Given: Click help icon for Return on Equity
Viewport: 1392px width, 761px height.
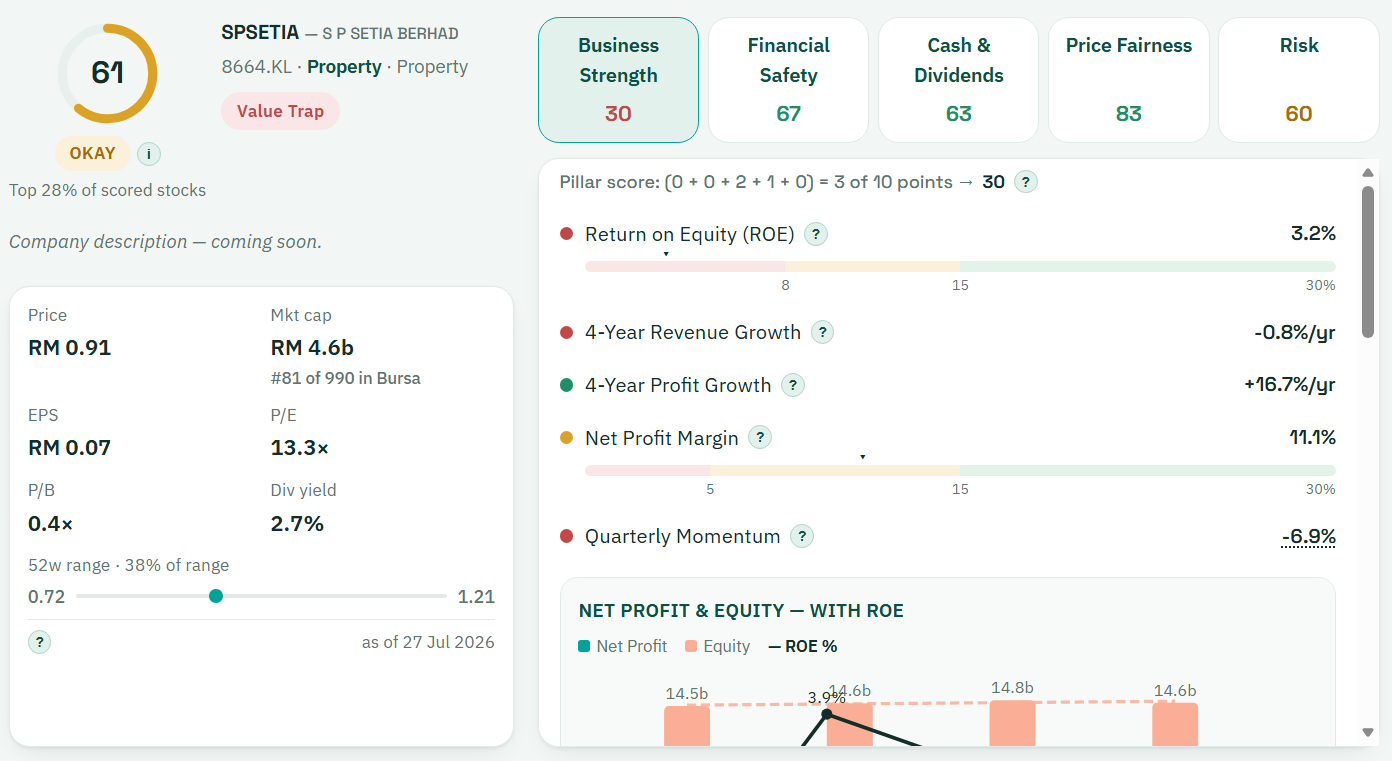Looking at the screenshot, I should coord(816,234).
